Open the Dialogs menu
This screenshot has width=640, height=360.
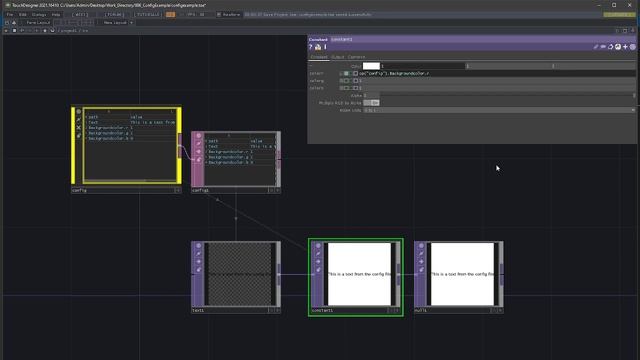coord(39,15)
